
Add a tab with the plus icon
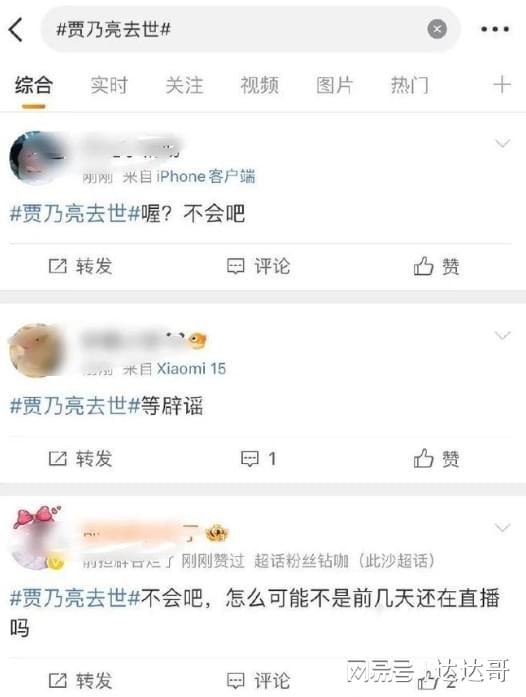[x=502, y=84]
